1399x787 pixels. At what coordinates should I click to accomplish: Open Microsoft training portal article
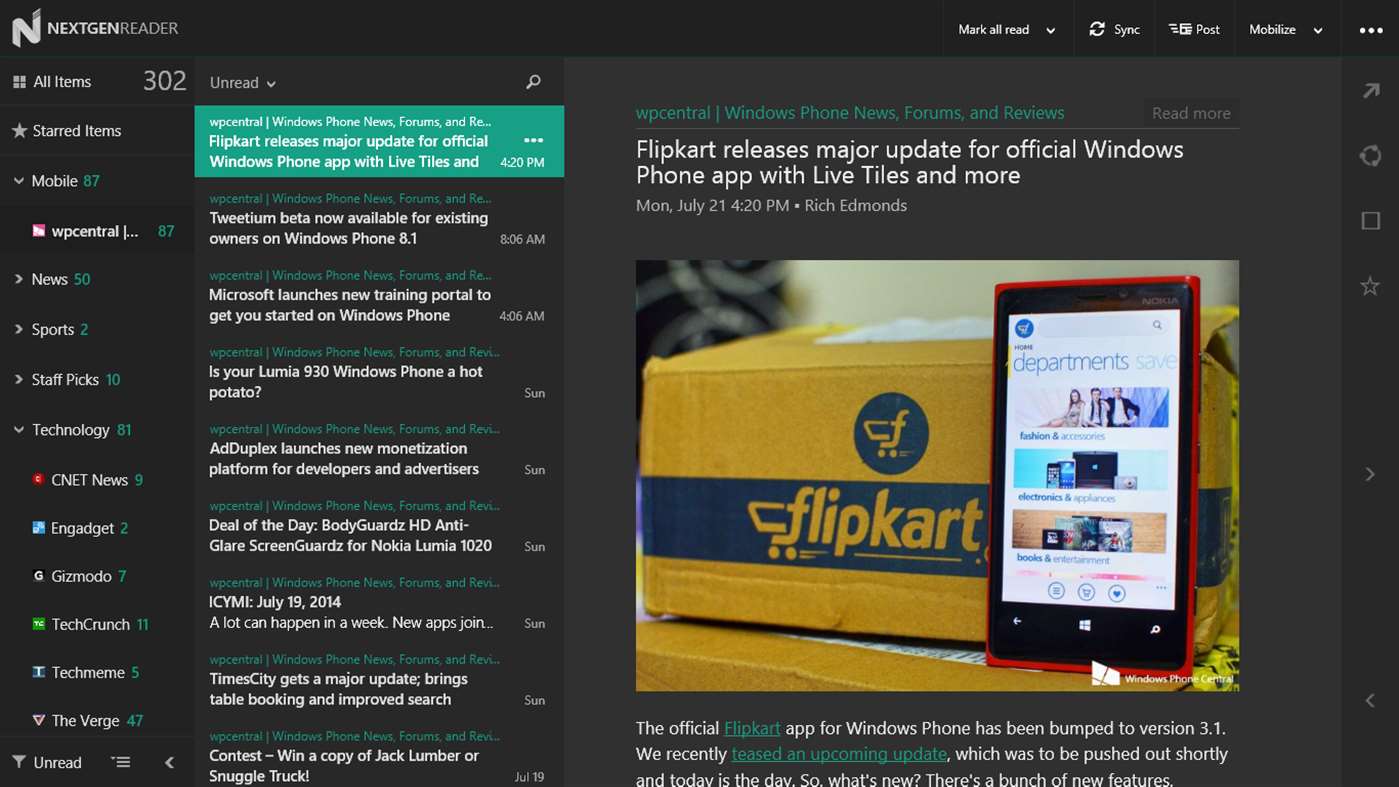379,296
